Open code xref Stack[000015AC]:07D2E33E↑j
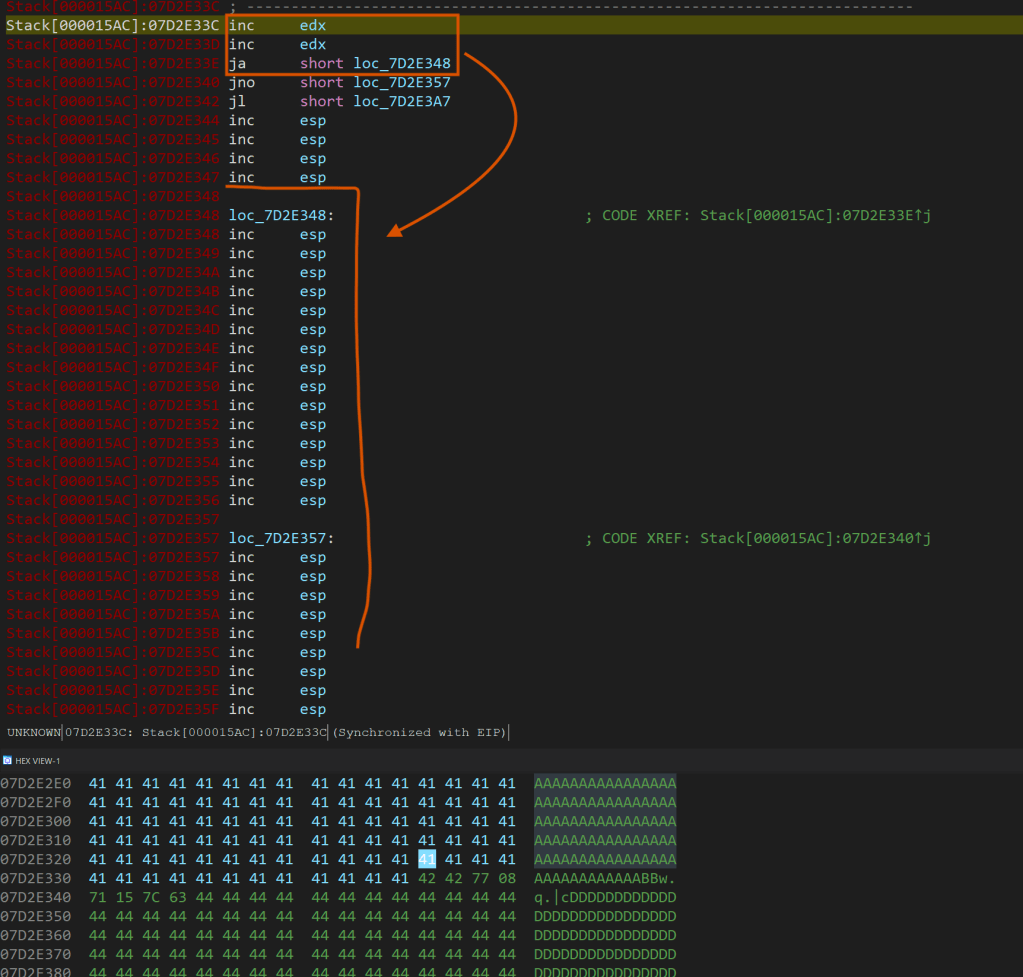This screenshot has width=1023, height=977. (x=816, y=216)
